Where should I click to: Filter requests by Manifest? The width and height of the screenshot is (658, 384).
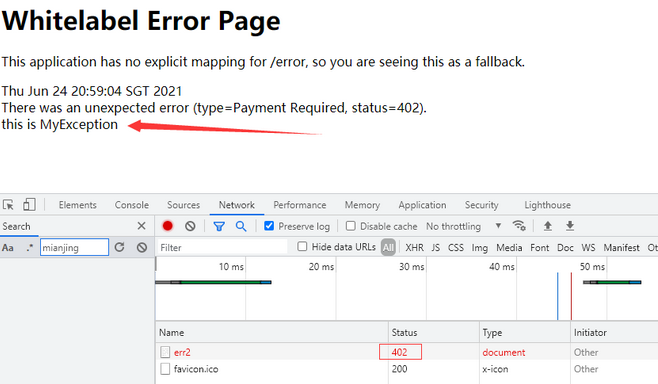click(x=621, y=248)
